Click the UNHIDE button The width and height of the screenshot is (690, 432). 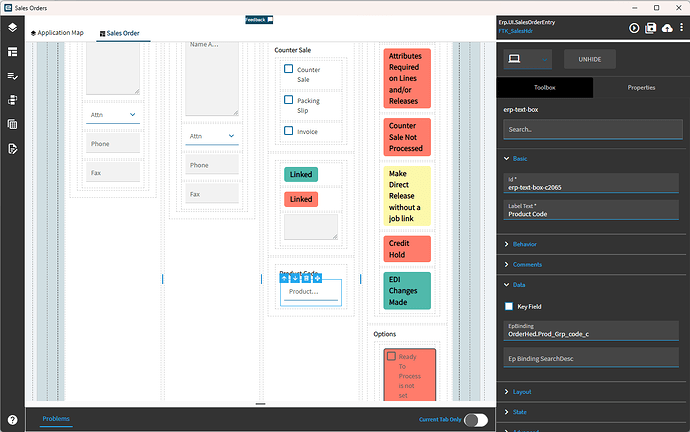590,59
